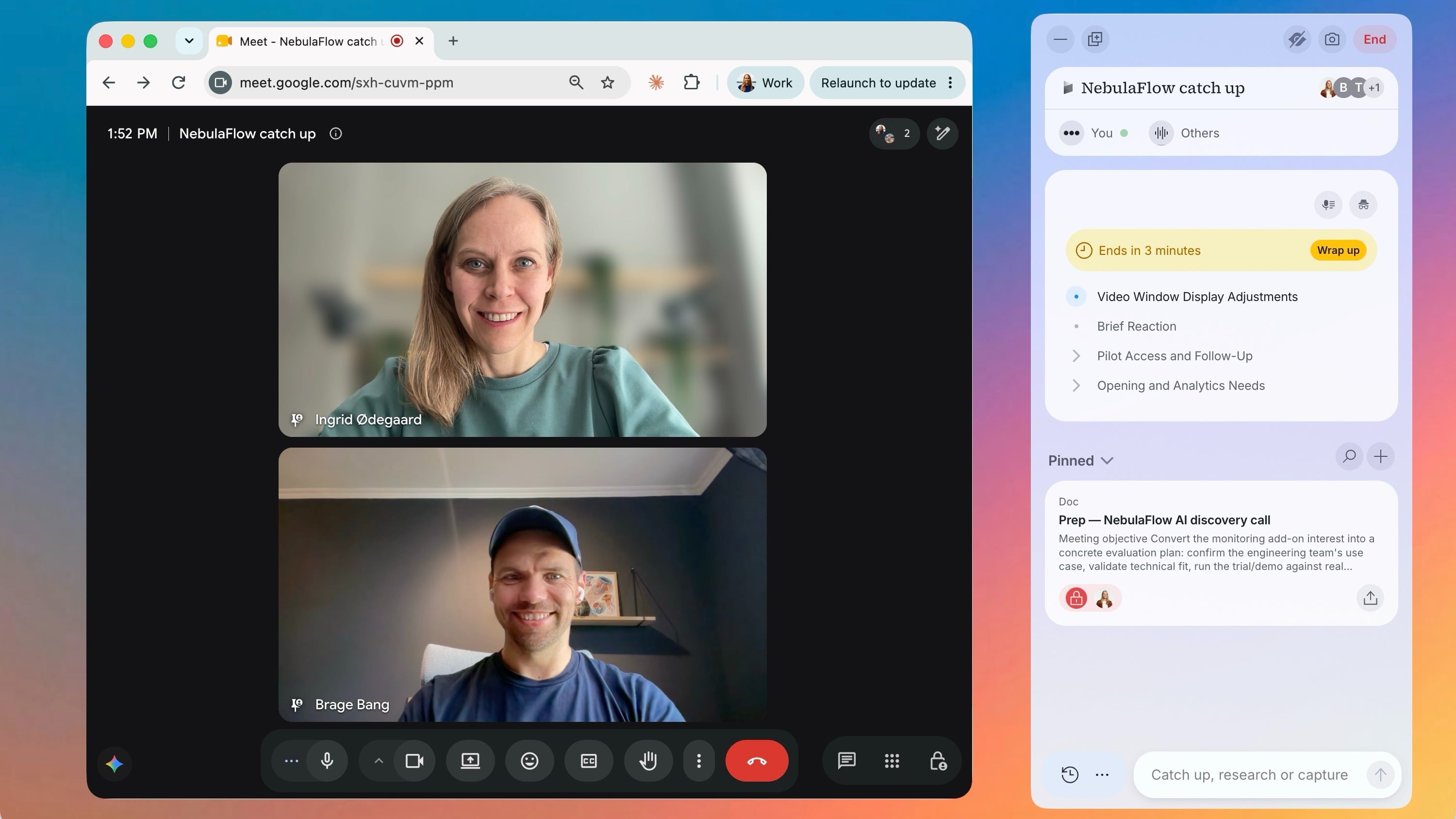Screen dimensions: 1456x819
Task: Select the Brief Reaction topic
Action: (1136, 326)
